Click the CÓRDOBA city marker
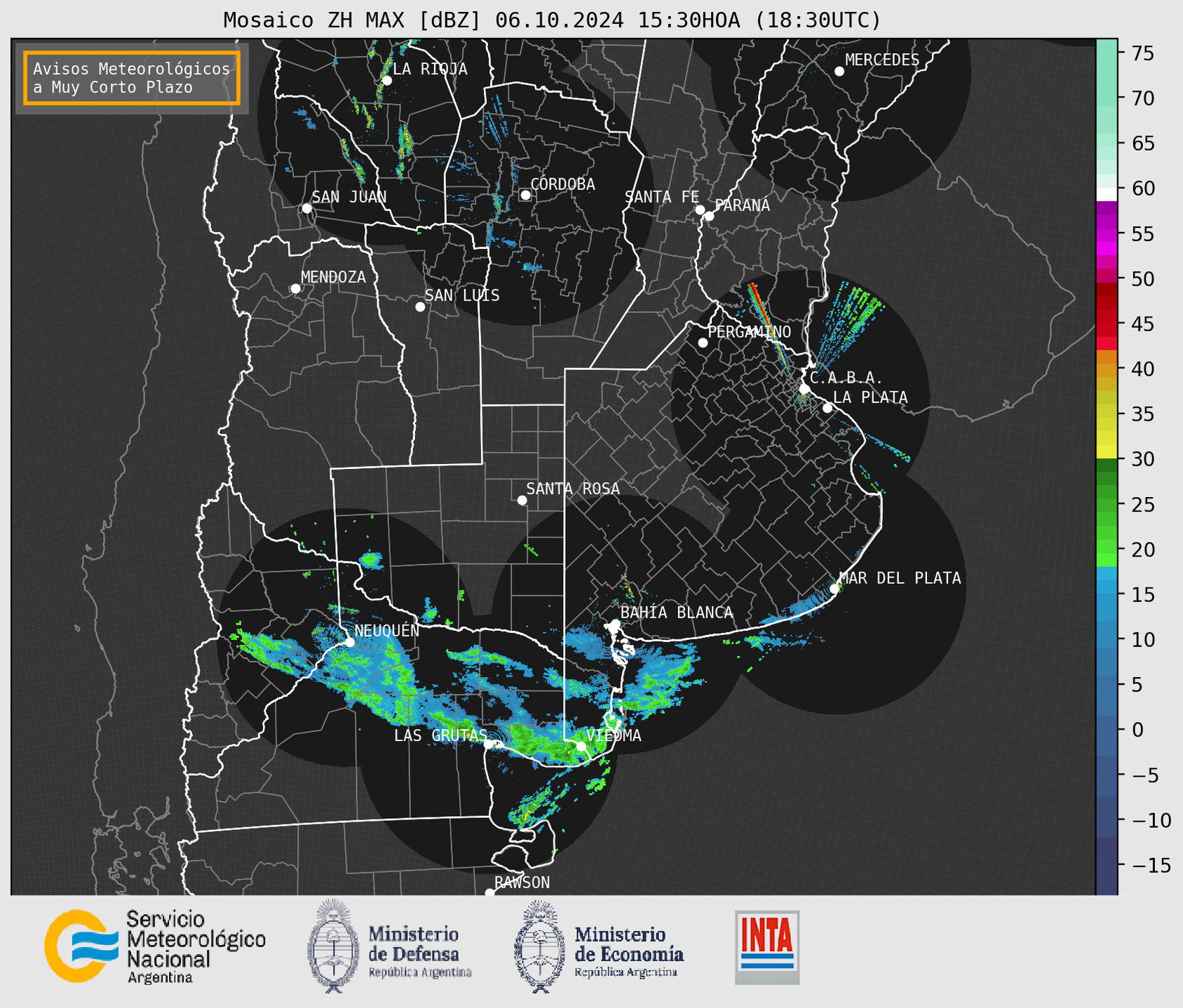1183x1008 pixels. (525, 195)
